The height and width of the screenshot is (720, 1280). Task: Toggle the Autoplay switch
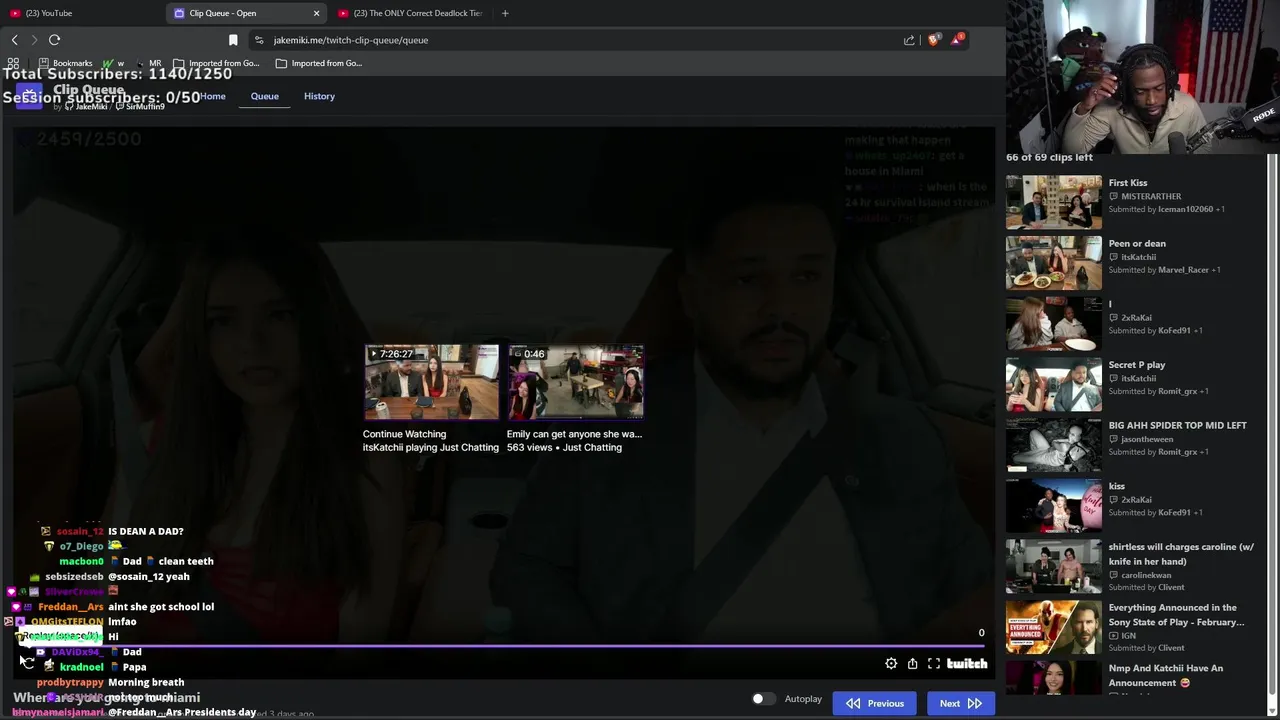point(763,699)
